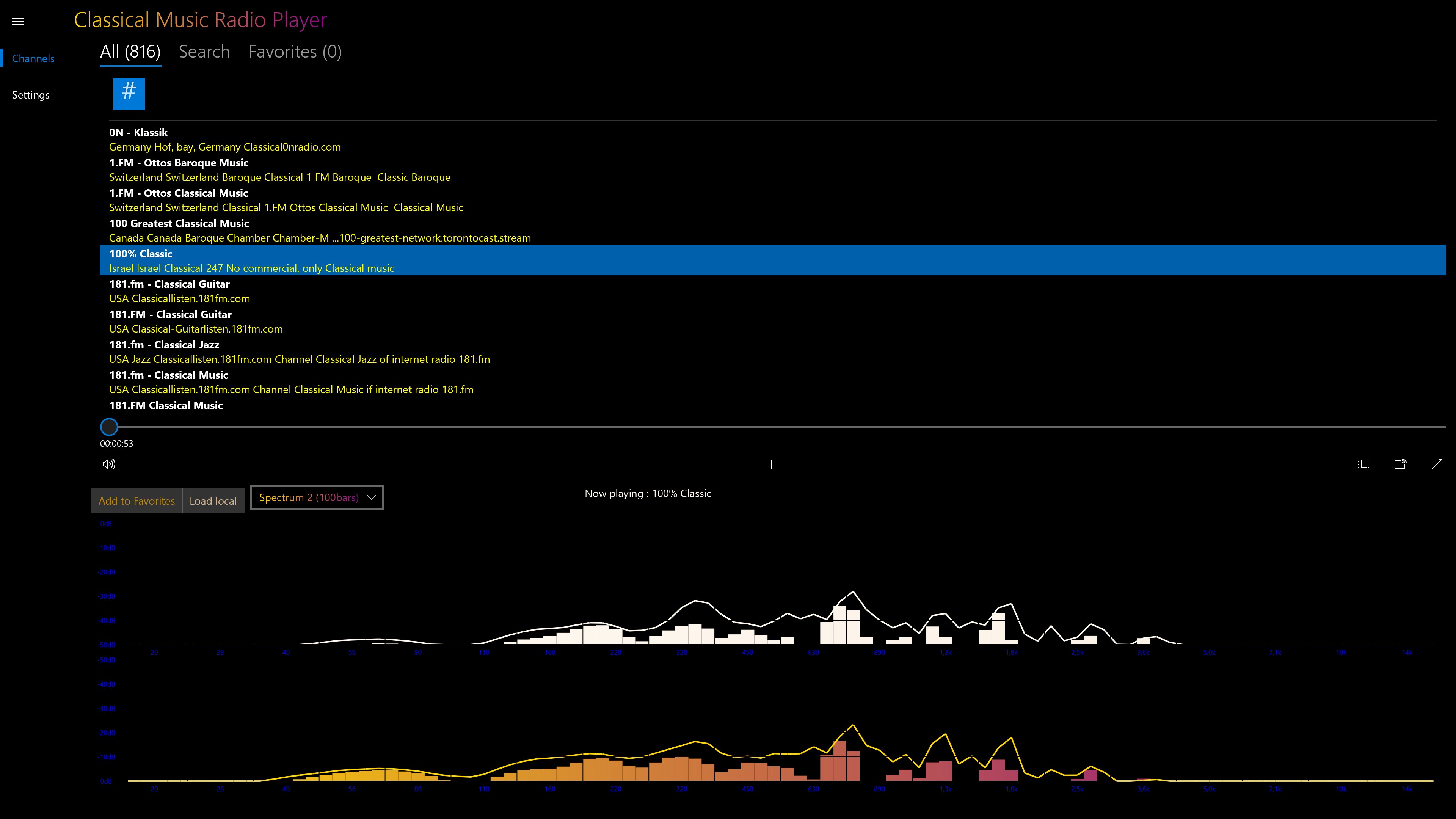Screen dimensions: 1456x819
Task: Switch to the Search tab
Action: [x=204, y=52]
